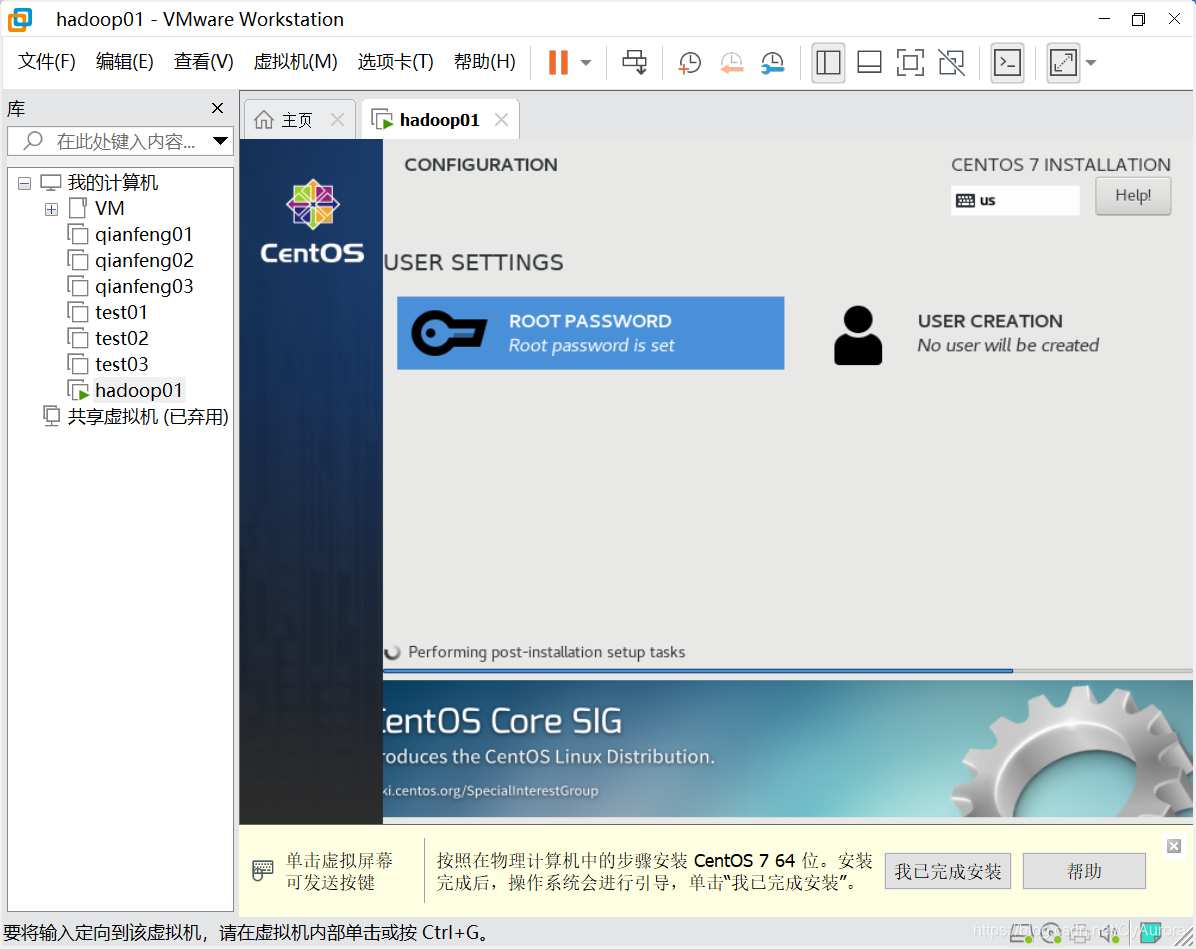
Task: Open the snapshot manager wrench-clock icon
Action: 773,63
